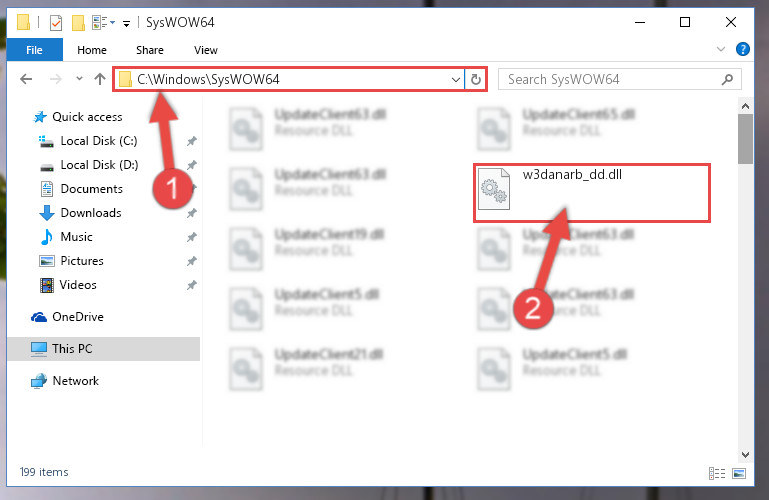
Task: Unpin Videos pin icon
Action: coord(192,285)
